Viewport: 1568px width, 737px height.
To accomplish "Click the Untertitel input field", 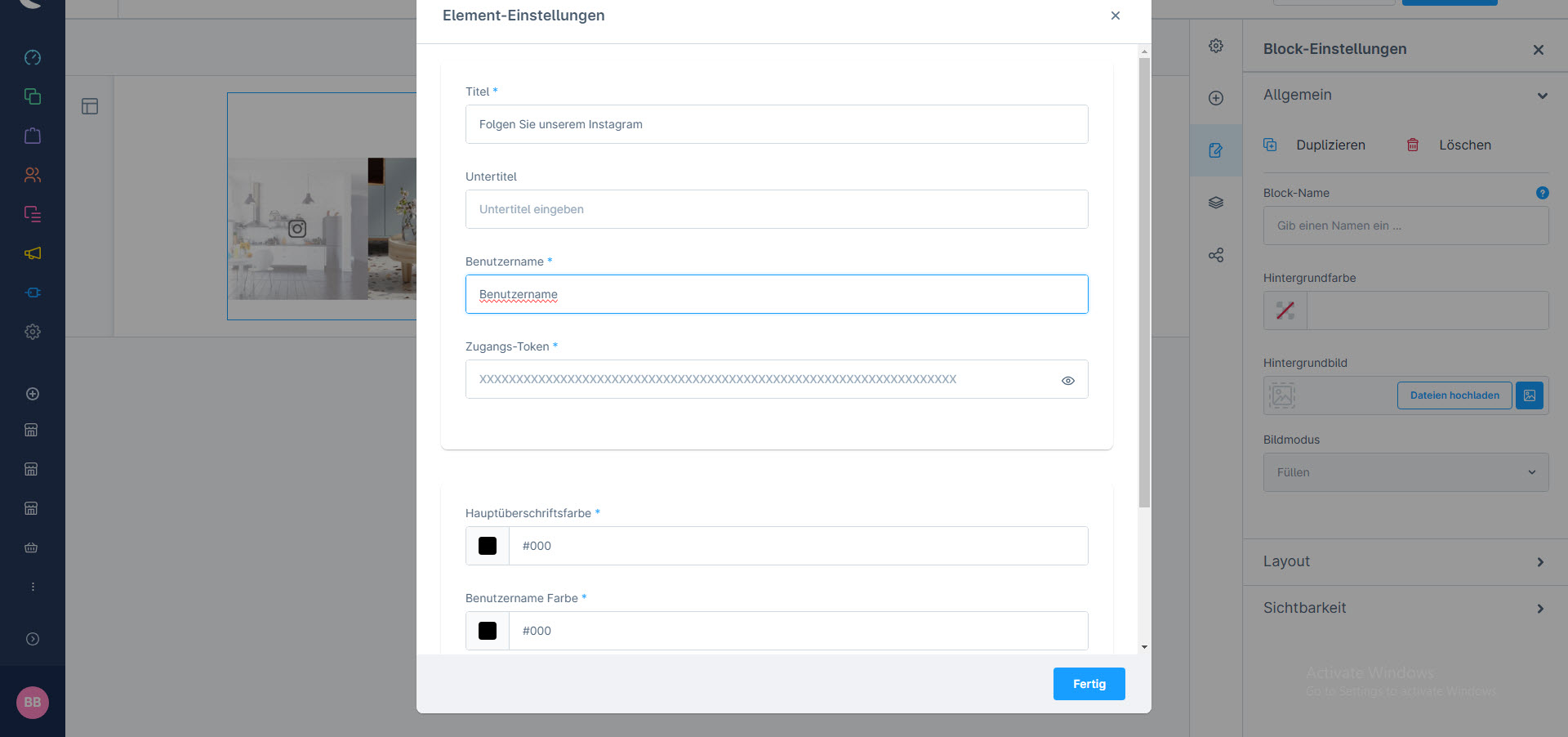I will coord(776,209).
